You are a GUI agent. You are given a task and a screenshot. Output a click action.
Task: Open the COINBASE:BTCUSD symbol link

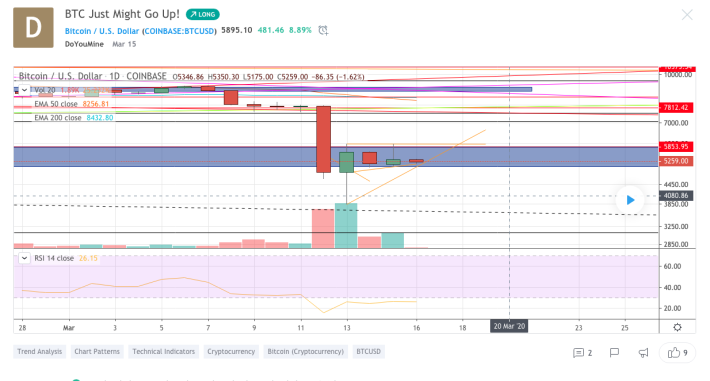[x=179, y=31]
